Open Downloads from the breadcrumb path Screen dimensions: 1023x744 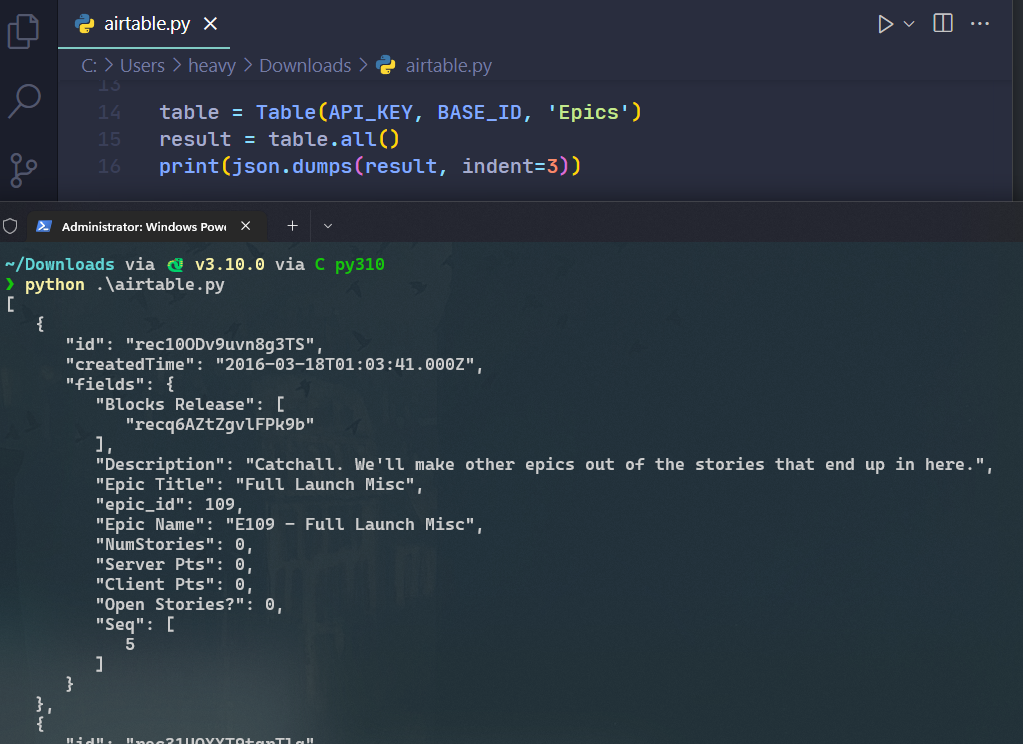point(304,64)
